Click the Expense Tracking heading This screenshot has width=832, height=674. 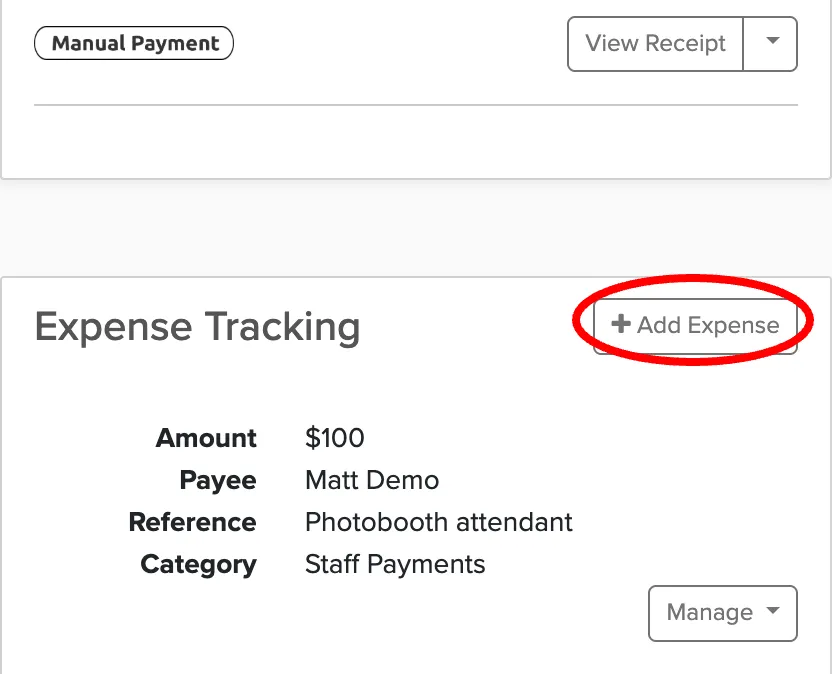197,327
